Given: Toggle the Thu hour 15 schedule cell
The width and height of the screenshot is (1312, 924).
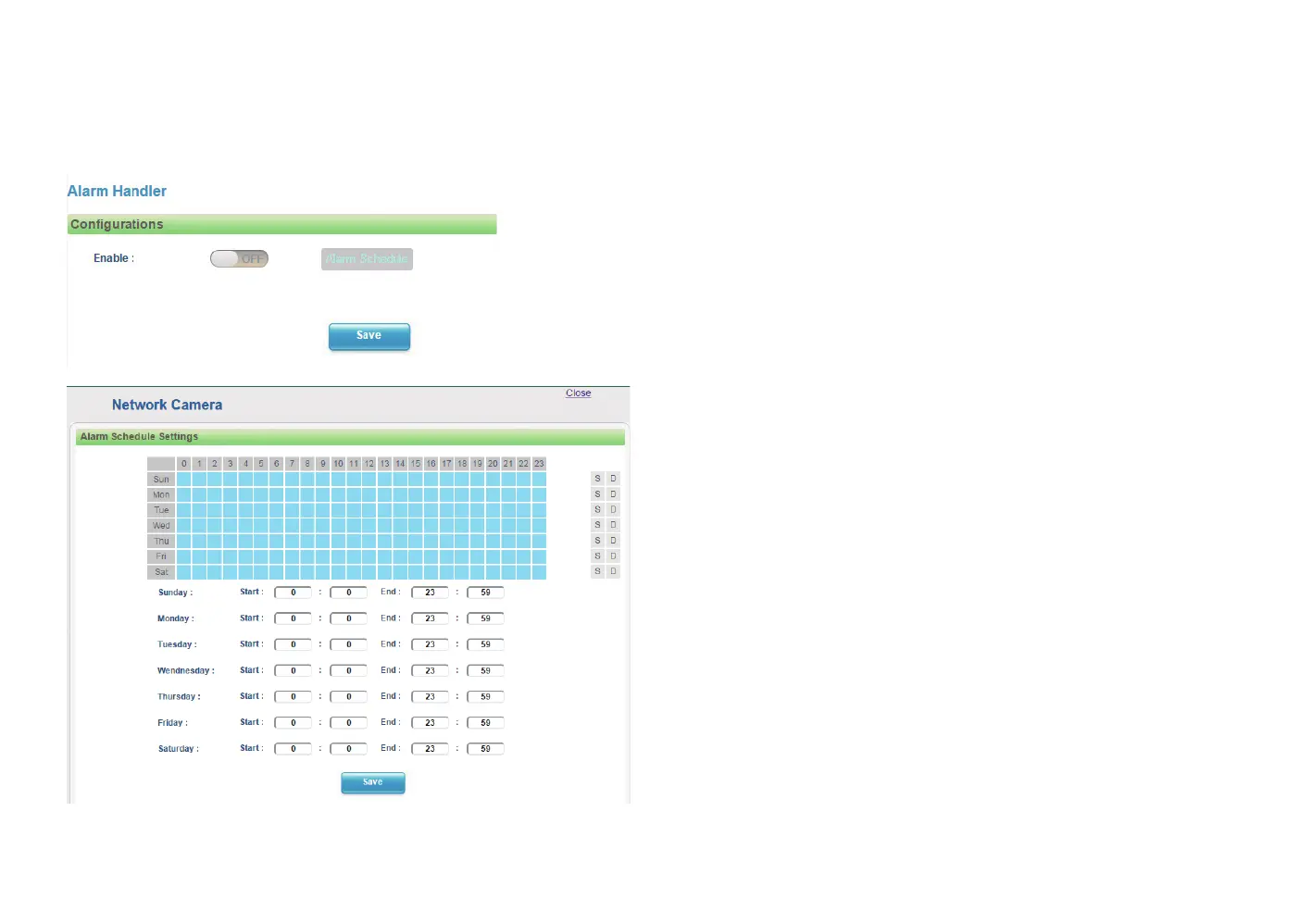Looking at the screenshot, I should tap(416, 541).
